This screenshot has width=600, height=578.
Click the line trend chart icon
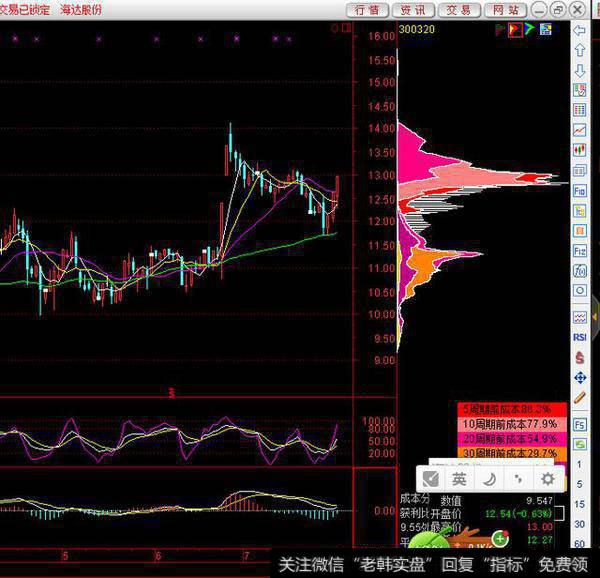click(579, 129)
